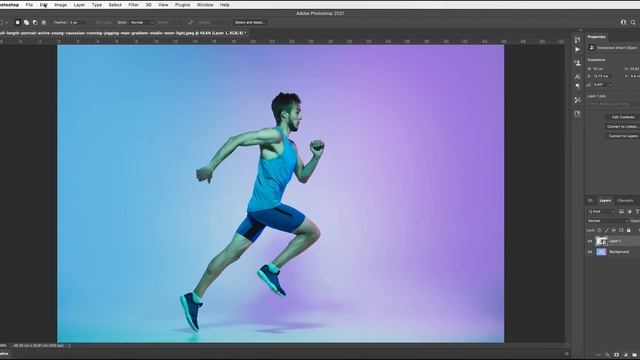Open the History panel icon
The width and height of the screenshot is (640, 360).
(x=577, y=40)
